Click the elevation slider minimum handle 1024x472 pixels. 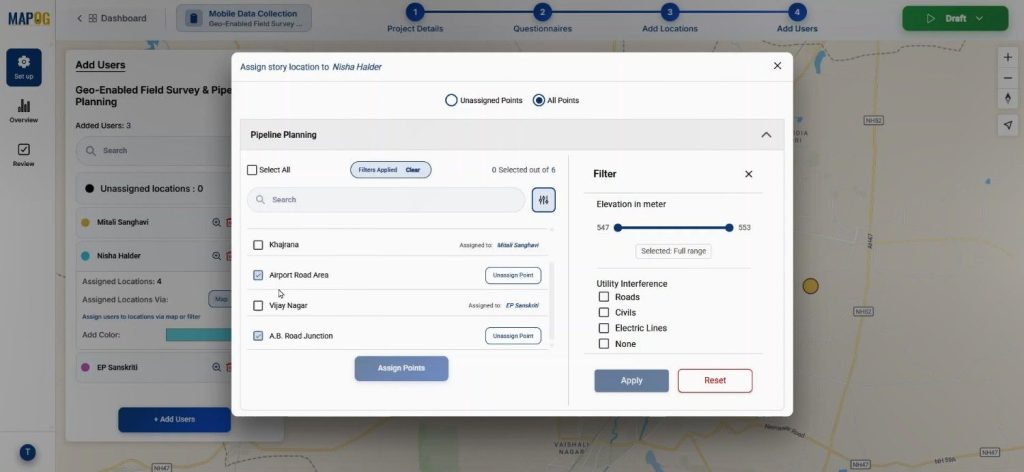click(x=618, y=228)
